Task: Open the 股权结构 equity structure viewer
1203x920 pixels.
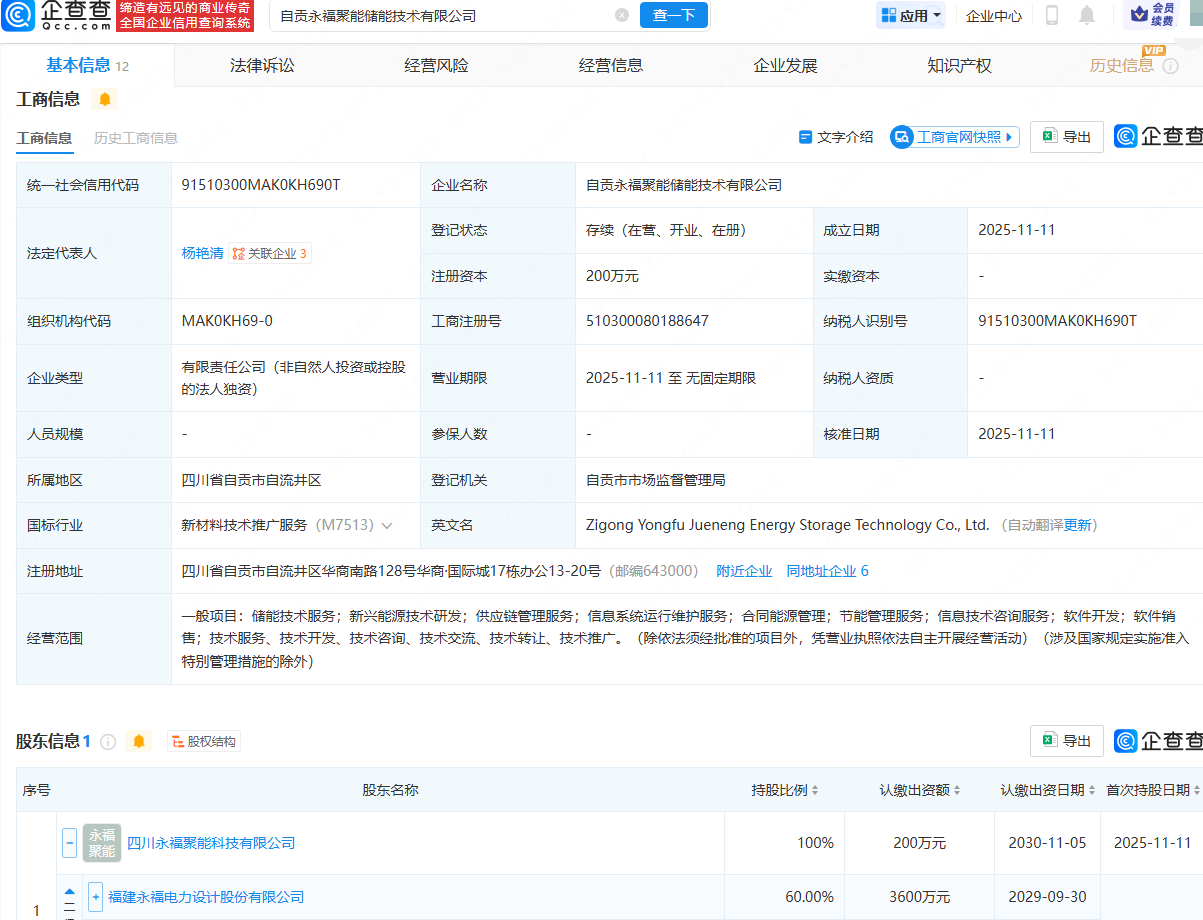Action: pyautogui.click(x=204, y=742)
